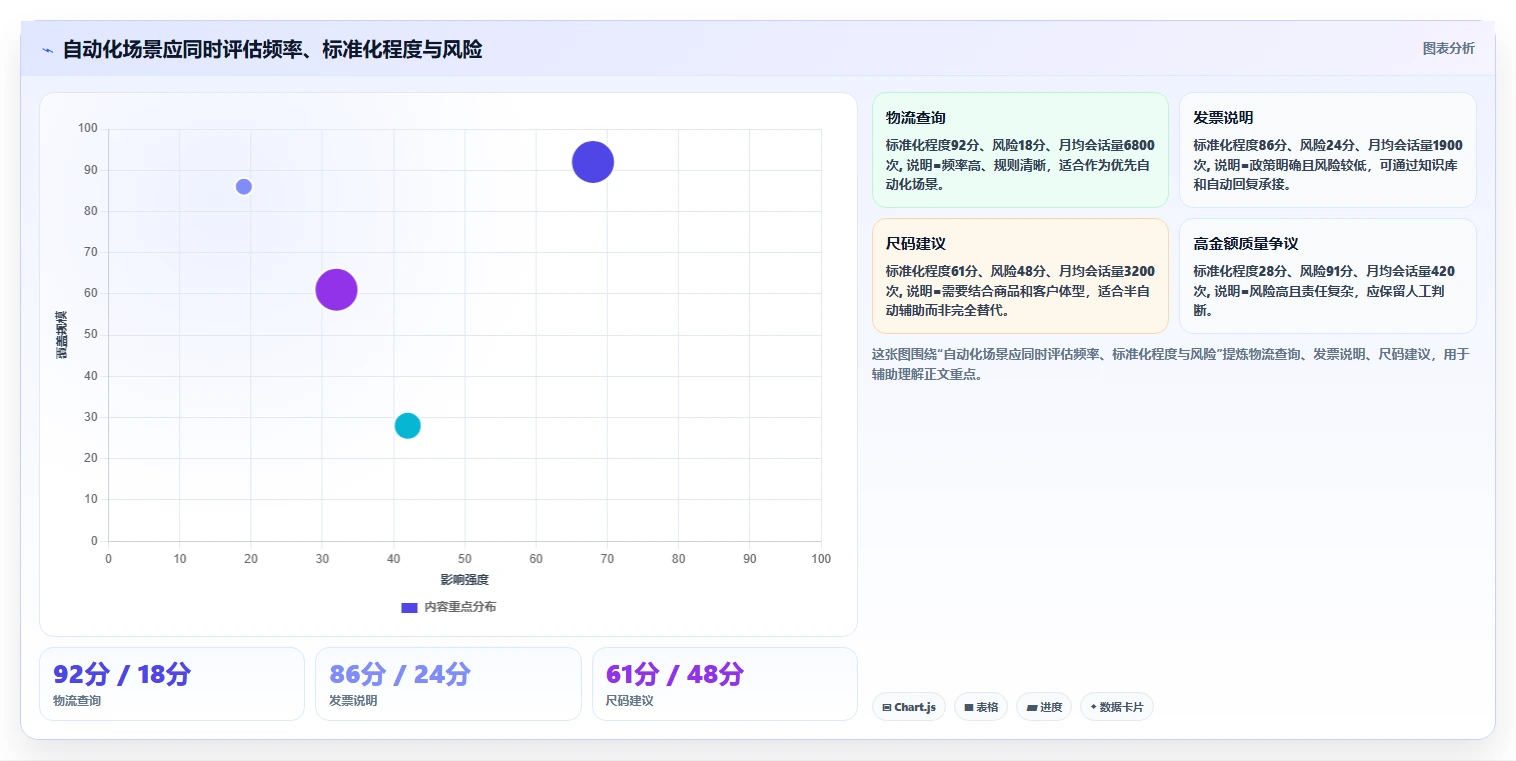Click the 发票说明 label under 86分 stat
1516x761 pixels.
353,701
